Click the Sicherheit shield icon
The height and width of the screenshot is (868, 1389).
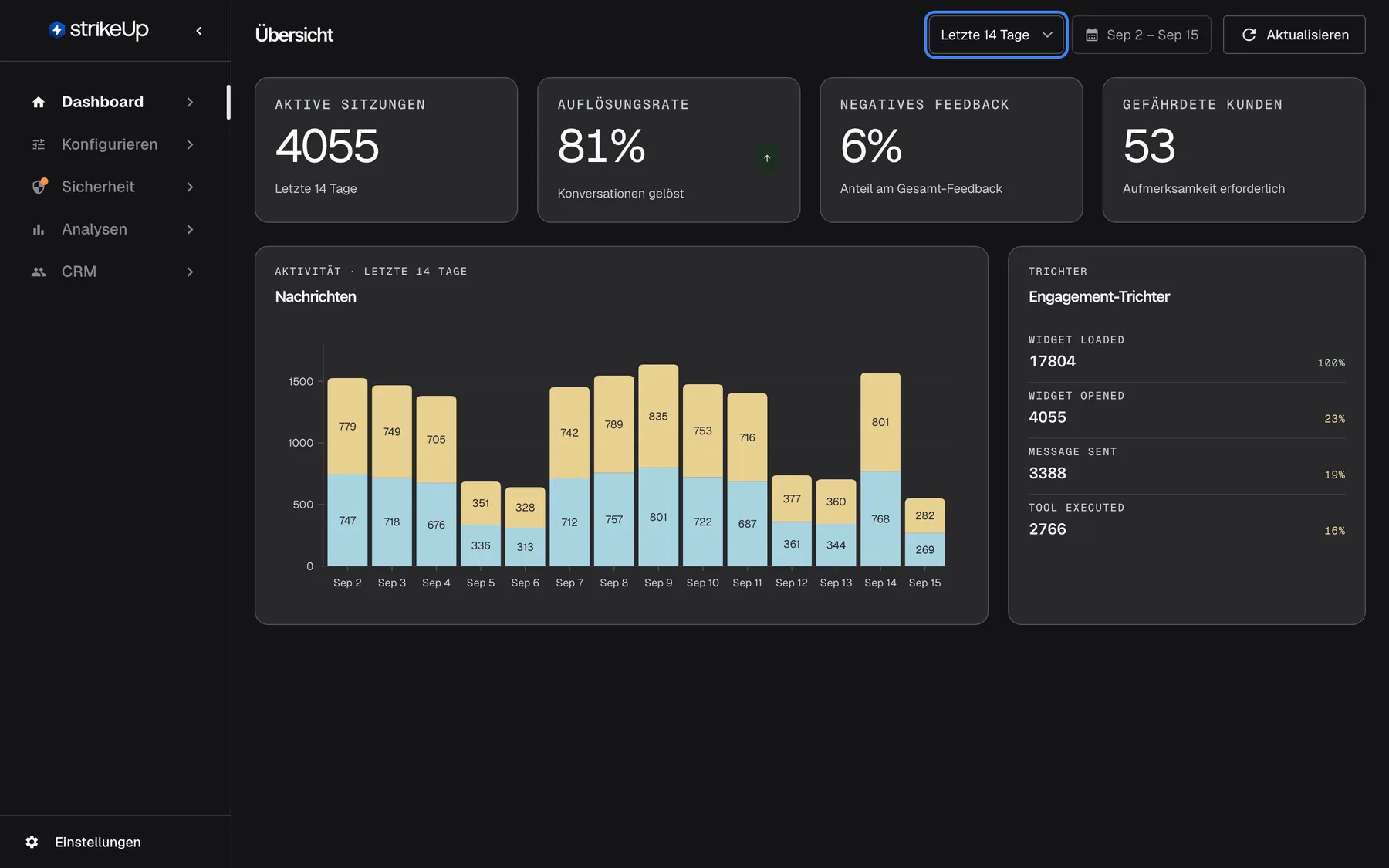tap(39, 187)
